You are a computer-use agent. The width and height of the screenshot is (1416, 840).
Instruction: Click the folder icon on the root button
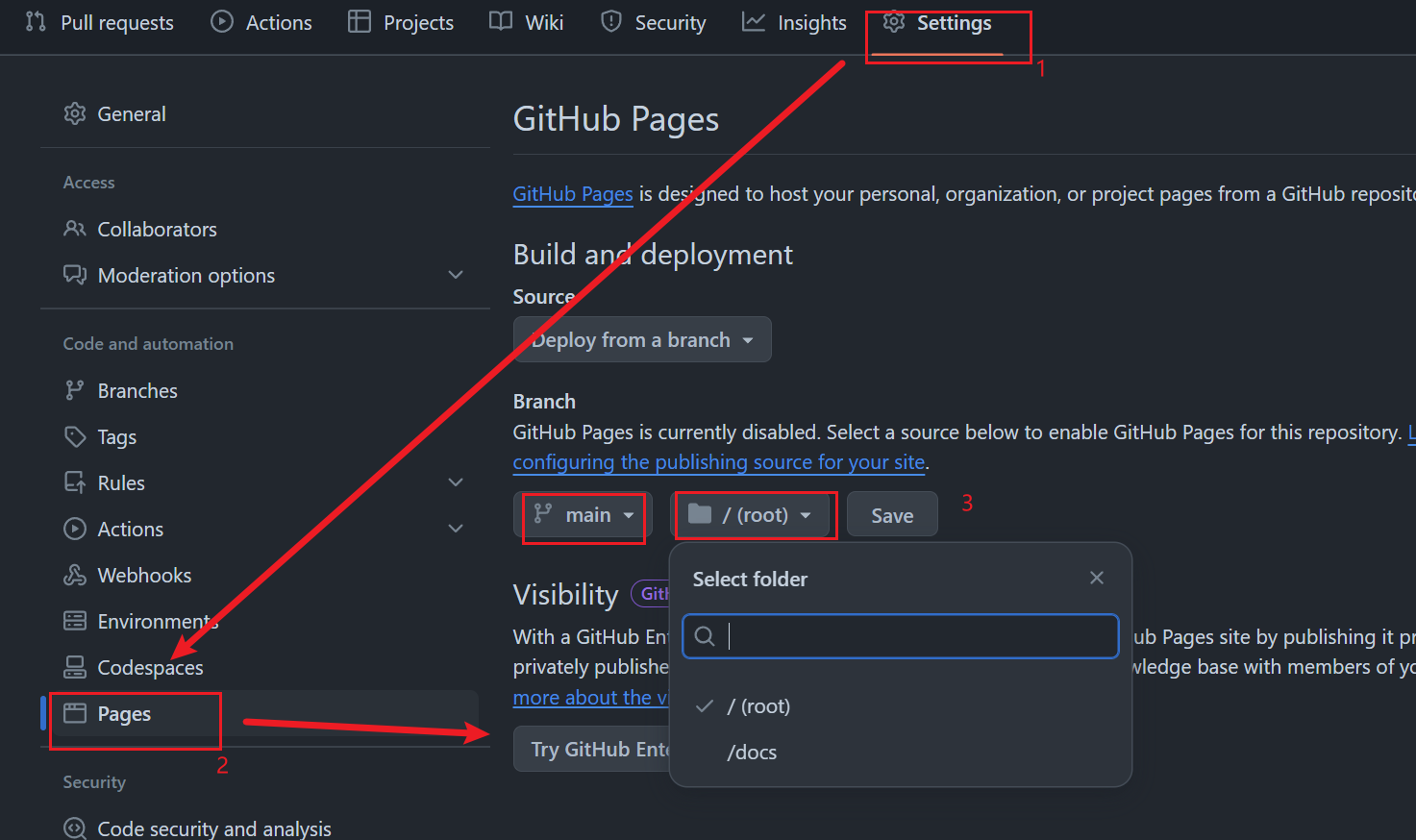point(700,514)
